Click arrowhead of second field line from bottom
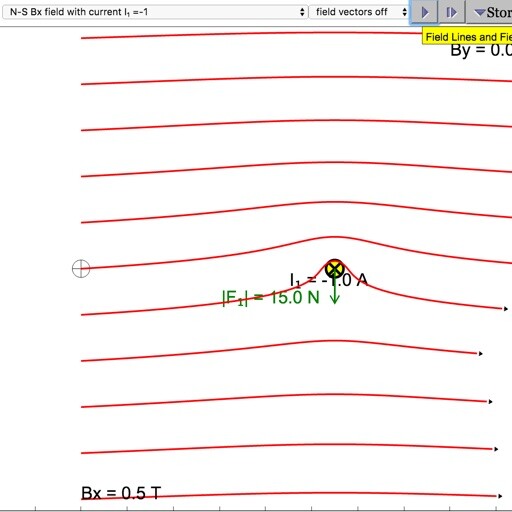This screenshot has width=512, height=512. click(x=496, y=449)
